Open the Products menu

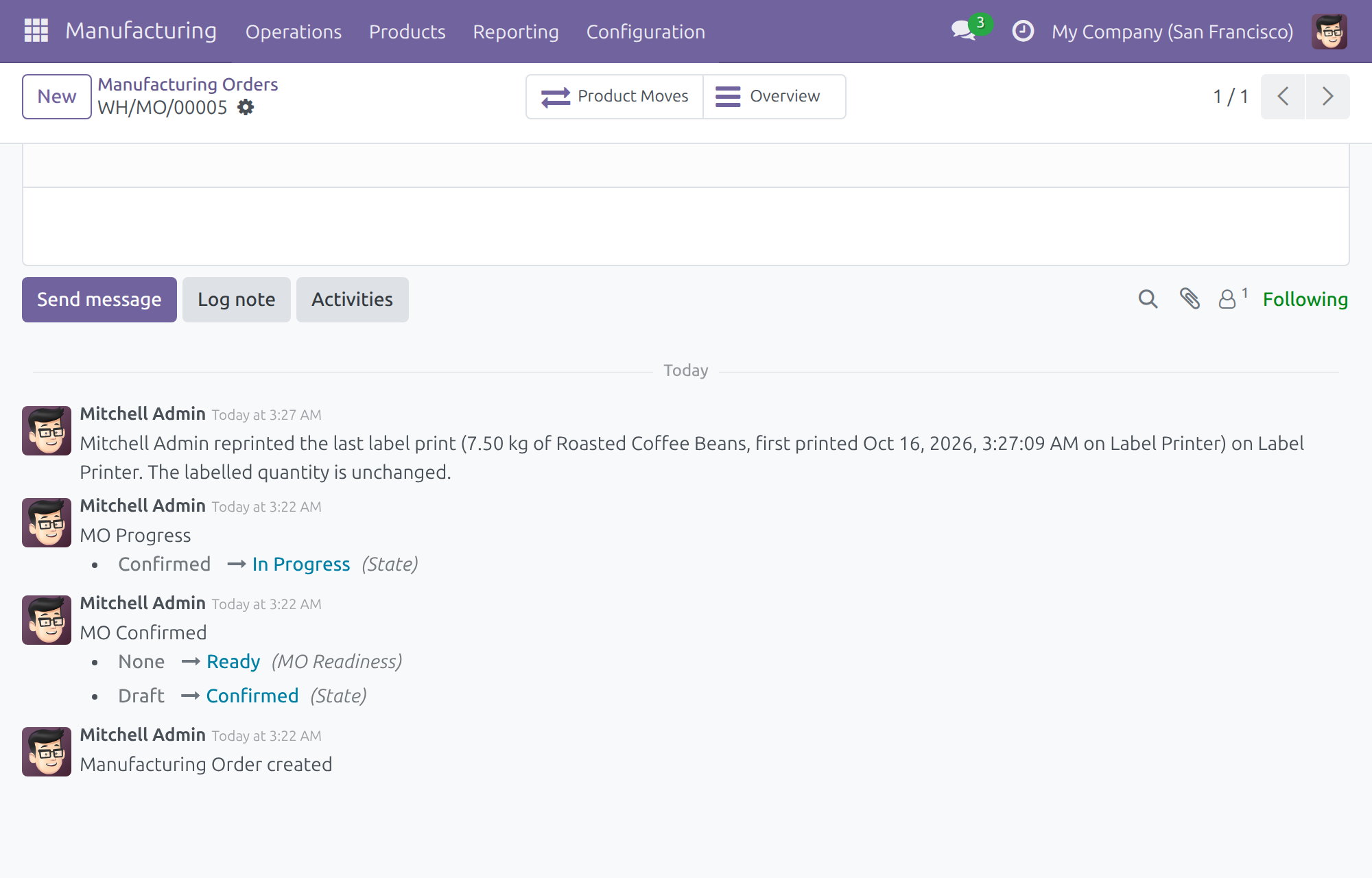click(x=407, y=32)
